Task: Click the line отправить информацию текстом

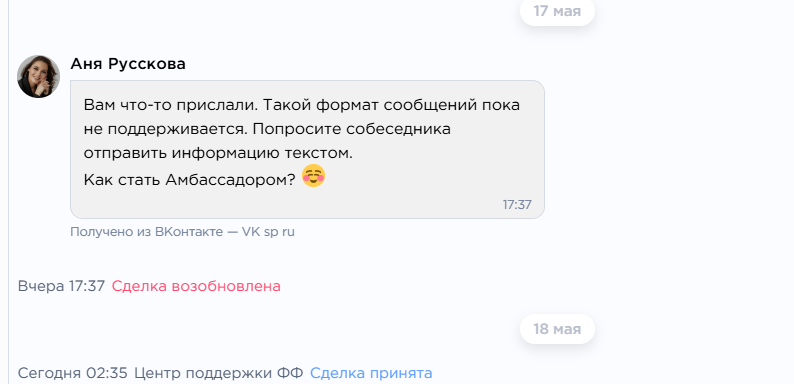Action: point(218,153)
